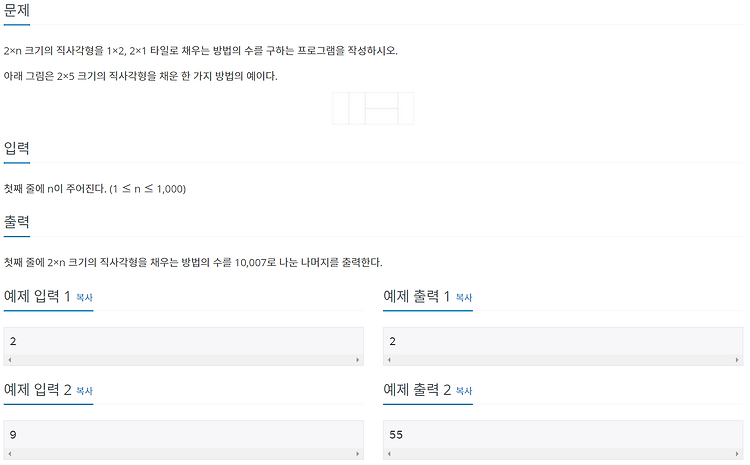Click the 출력 section heading

click(17, 221)
